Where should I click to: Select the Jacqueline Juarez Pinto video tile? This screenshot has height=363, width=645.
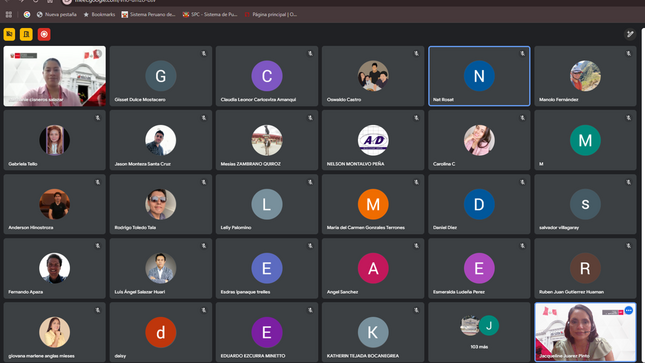(585, 332)
